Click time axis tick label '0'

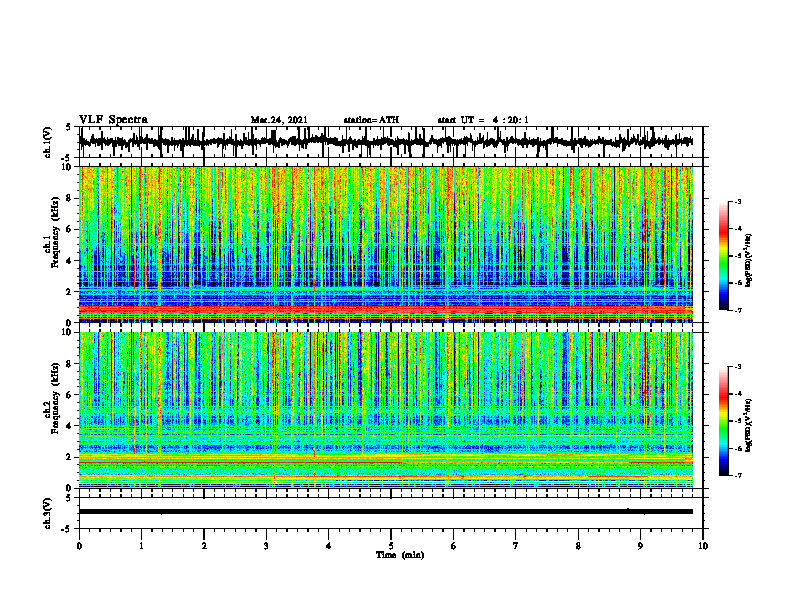(79, 546)
